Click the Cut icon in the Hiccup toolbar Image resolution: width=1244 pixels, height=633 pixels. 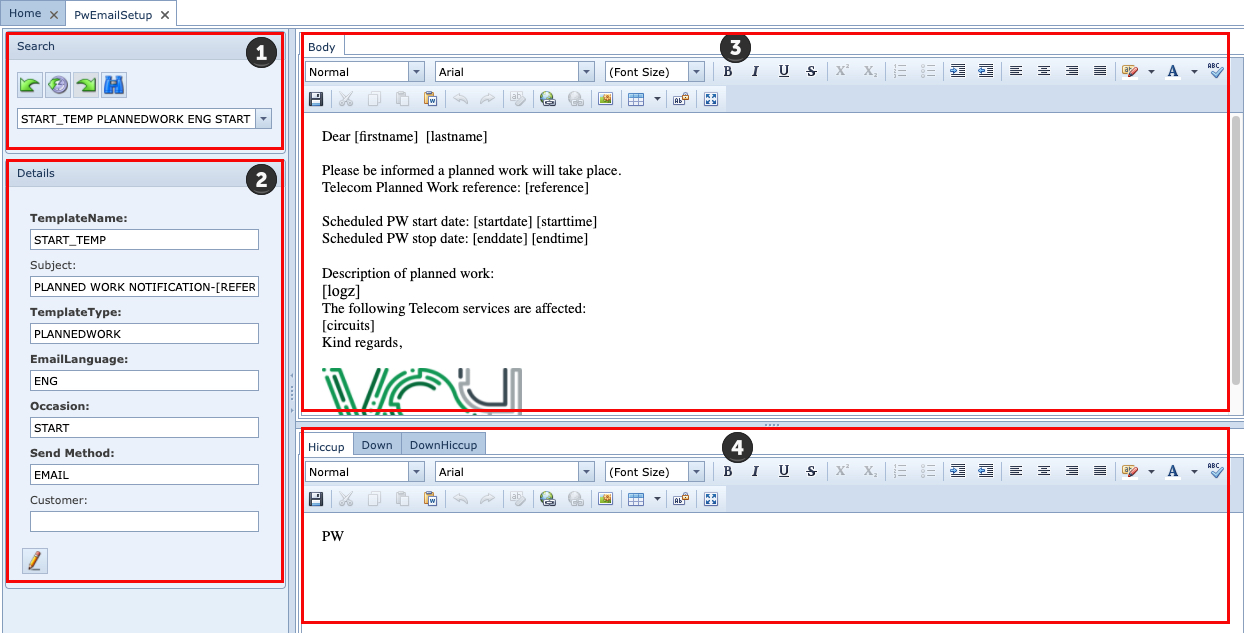point(346,499)
